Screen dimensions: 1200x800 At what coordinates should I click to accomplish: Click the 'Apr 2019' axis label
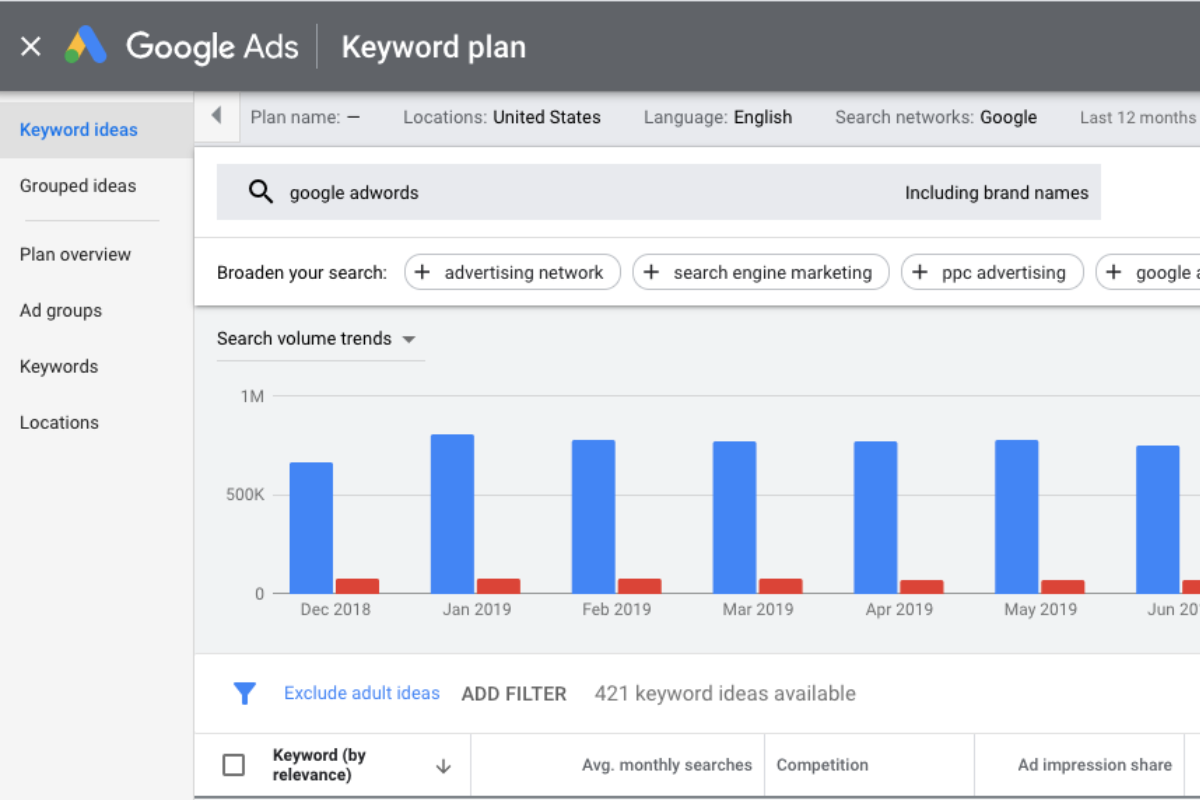tap(899, 609)
